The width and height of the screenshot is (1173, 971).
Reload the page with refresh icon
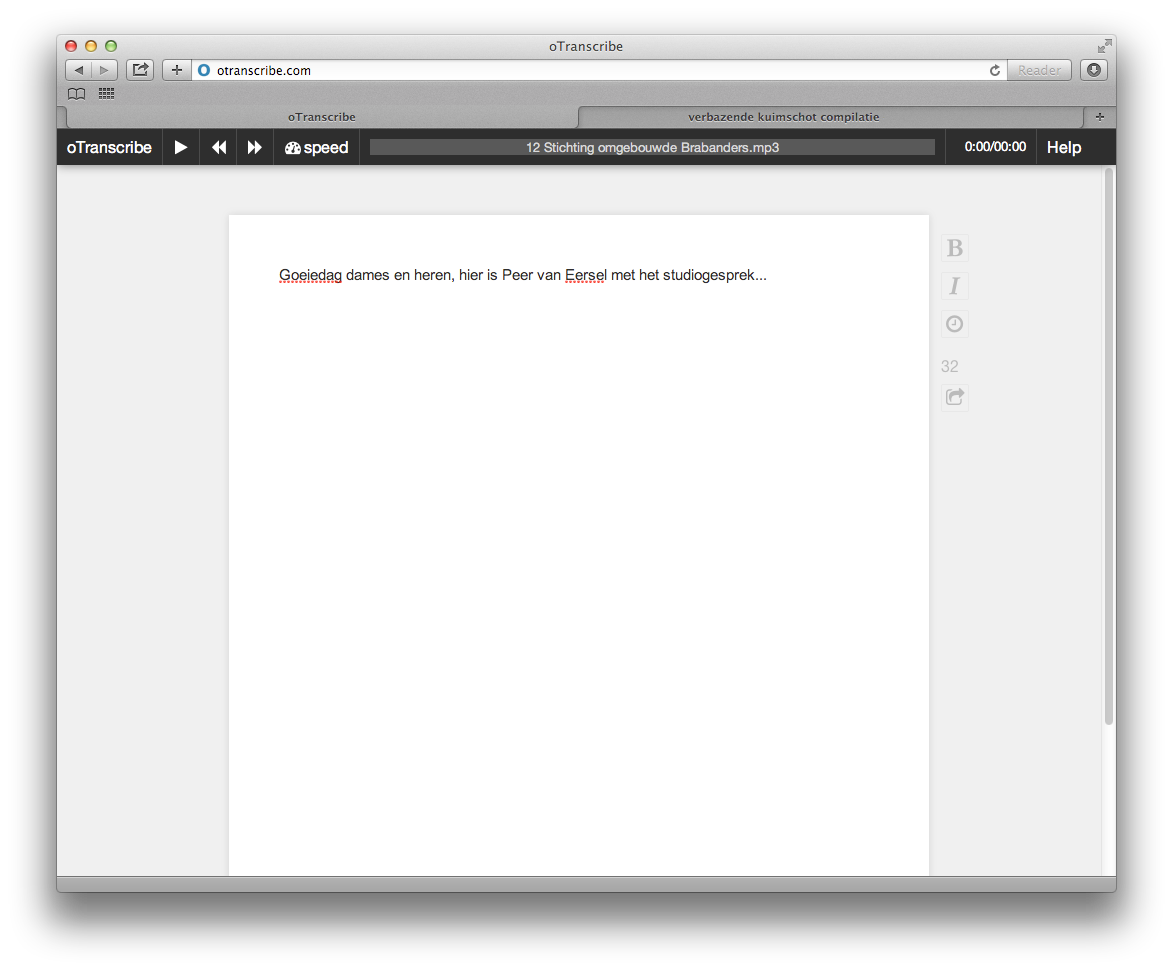pyautogui.click(x=994, y=70)
